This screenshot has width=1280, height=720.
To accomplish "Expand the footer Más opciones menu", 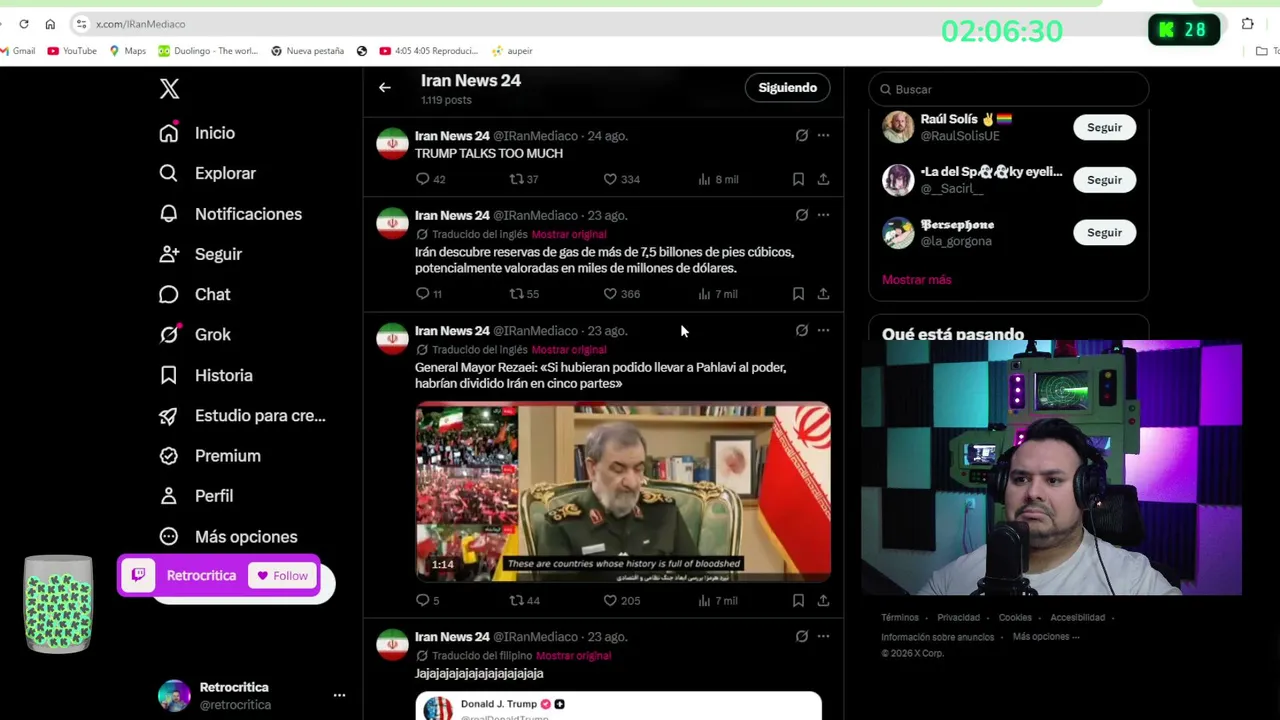I will 1046,637.
